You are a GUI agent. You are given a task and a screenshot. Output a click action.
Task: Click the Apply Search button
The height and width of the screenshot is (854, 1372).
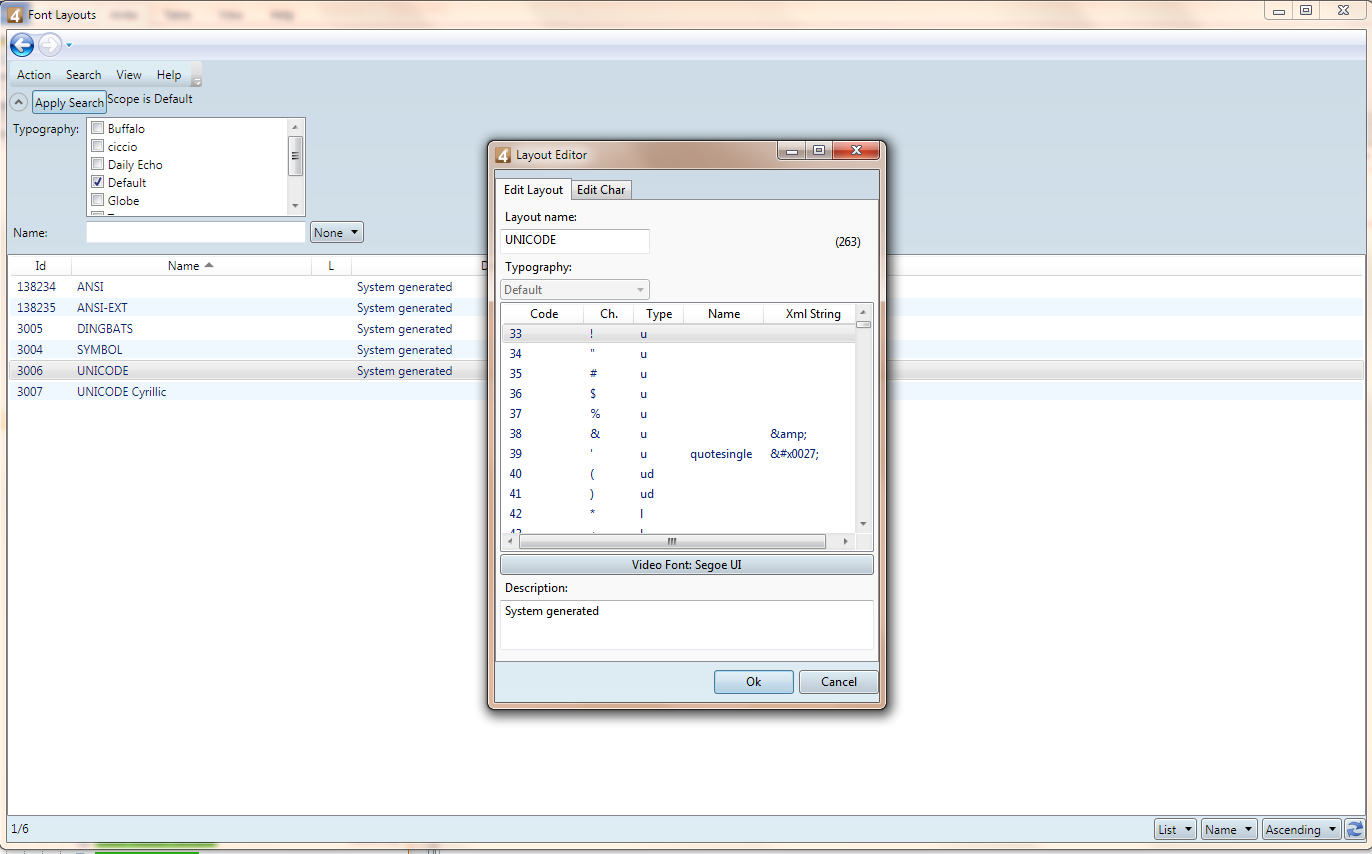[x=69, y=103]
